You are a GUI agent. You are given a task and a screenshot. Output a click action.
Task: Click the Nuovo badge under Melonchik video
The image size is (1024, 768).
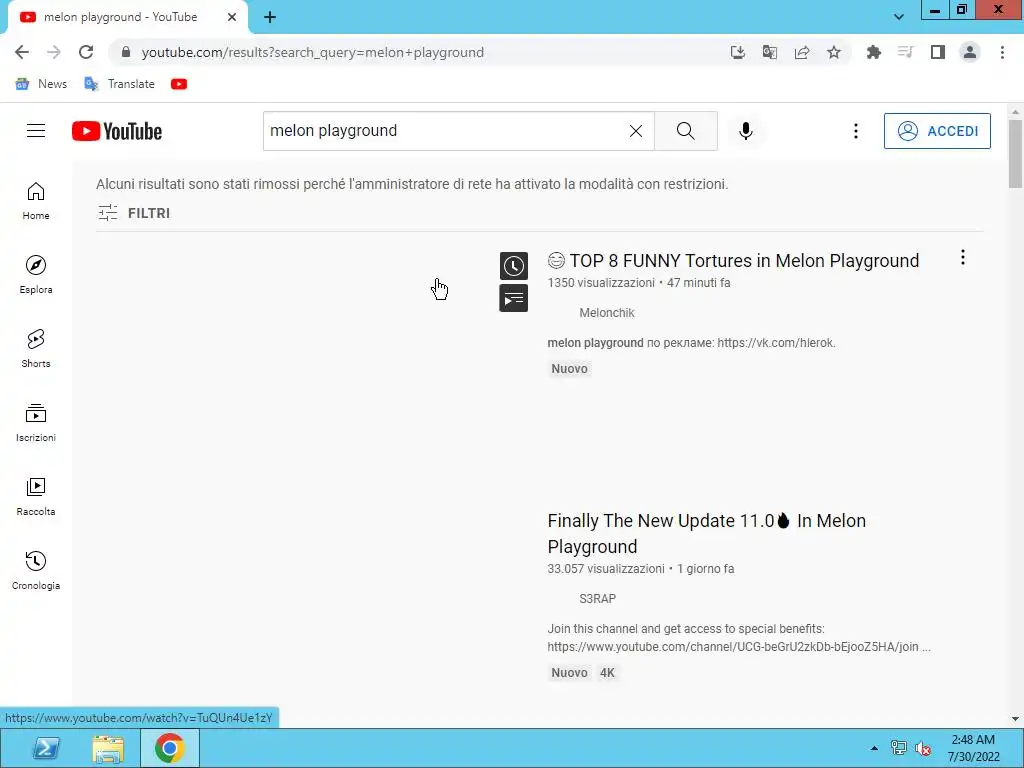point(569,369)
